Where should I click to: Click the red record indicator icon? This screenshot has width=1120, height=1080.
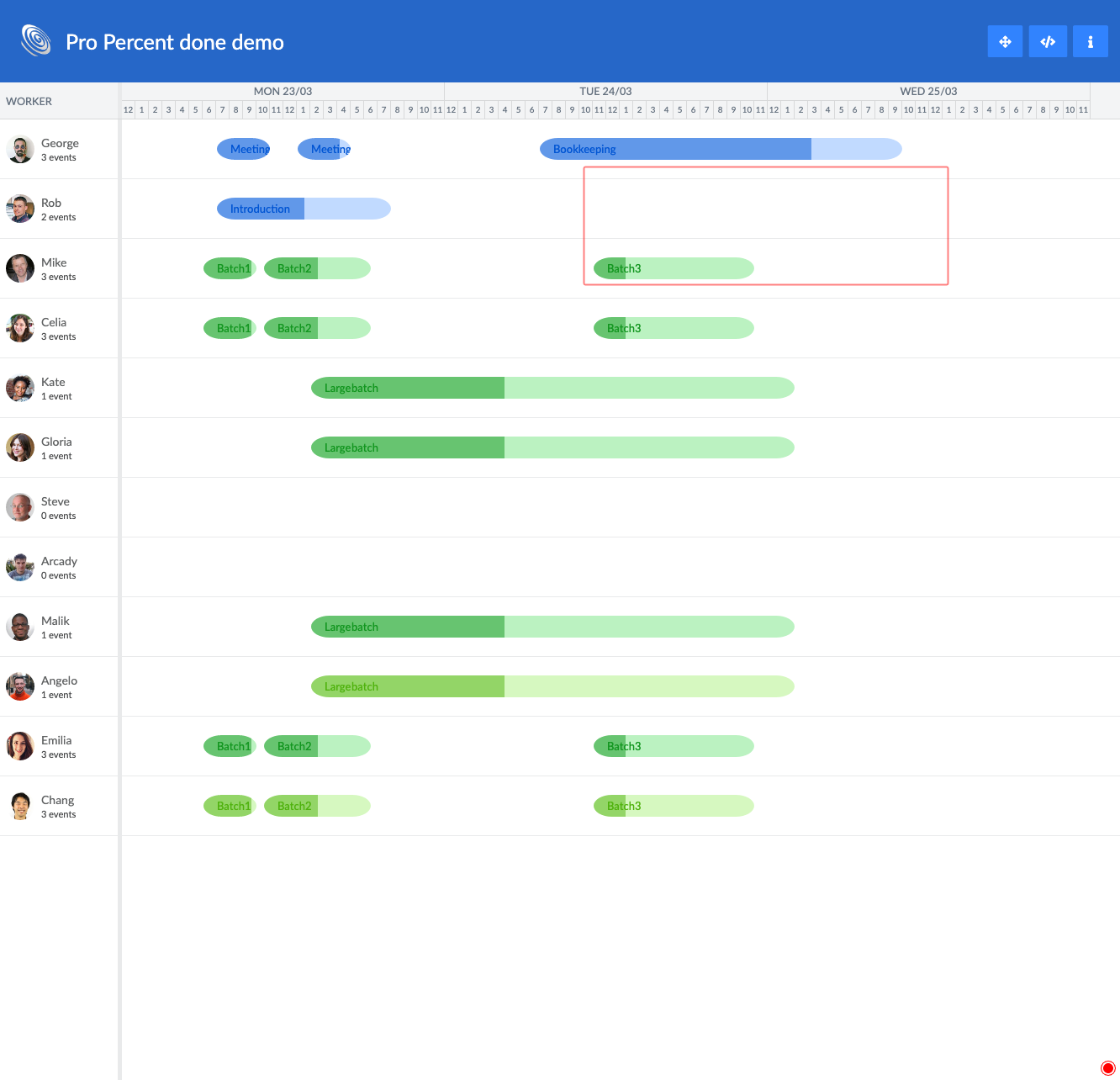pos(1107,1067)
